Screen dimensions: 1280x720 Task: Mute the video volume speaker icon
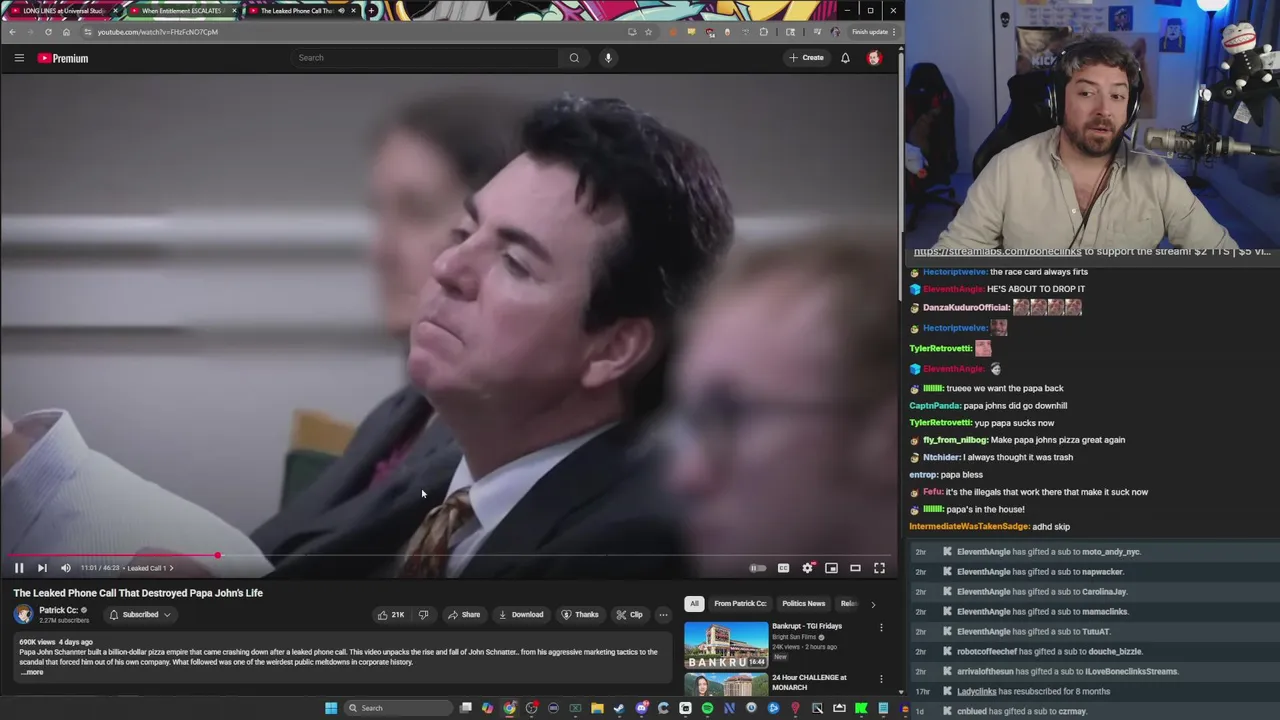tap(66, 568)
